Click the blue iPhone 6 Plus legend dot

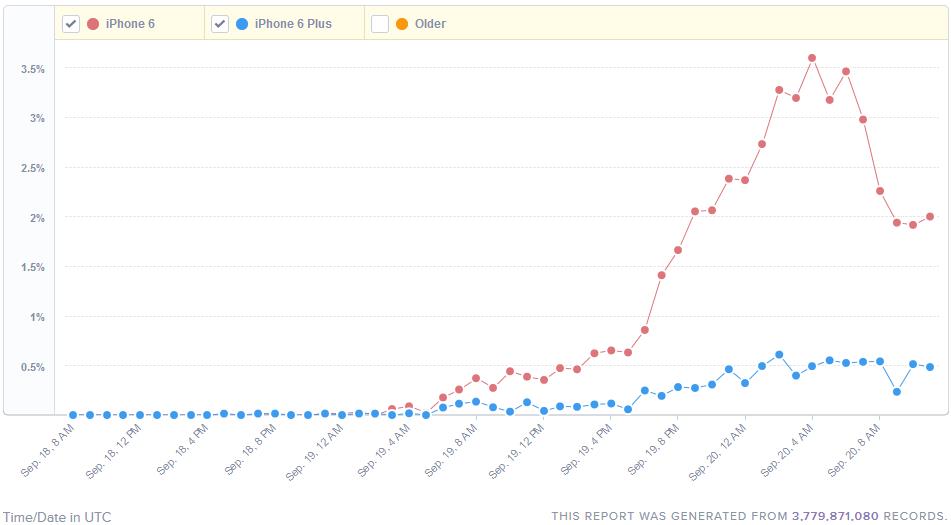tap(242, 24)
